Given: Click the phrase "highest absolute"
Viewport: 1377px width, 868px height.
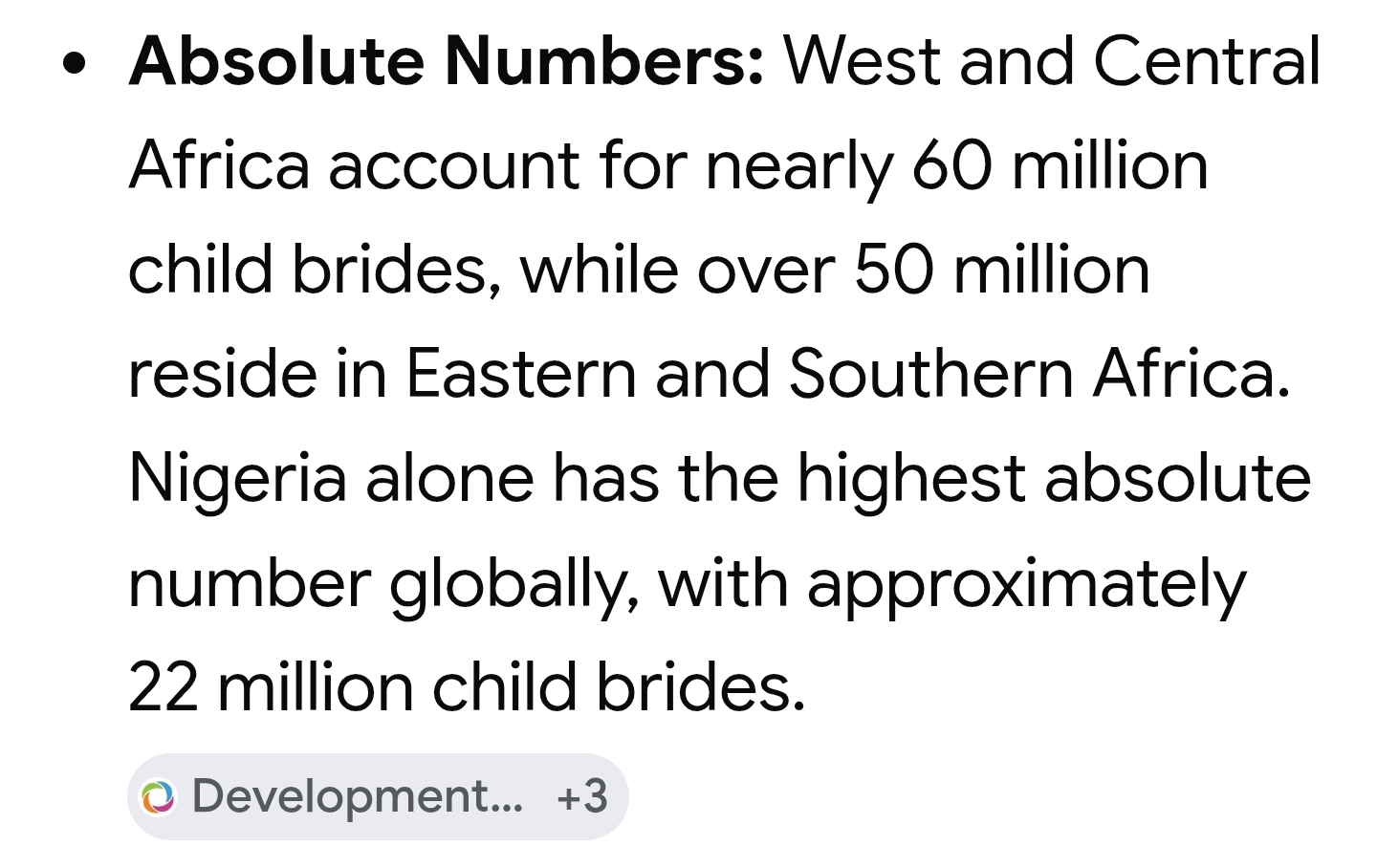Looking at the screenshot, I should coord(1054,480).
